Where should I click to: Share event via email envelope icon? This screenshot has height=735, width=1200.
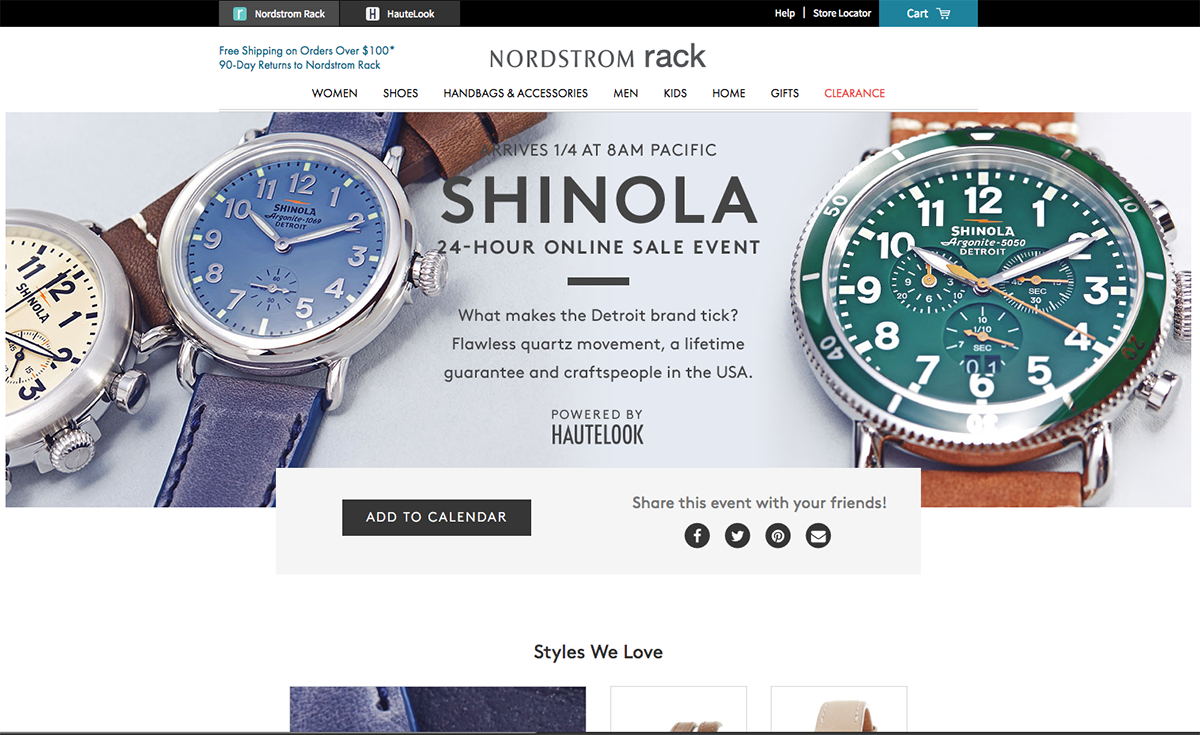click(x=819, y=536)
